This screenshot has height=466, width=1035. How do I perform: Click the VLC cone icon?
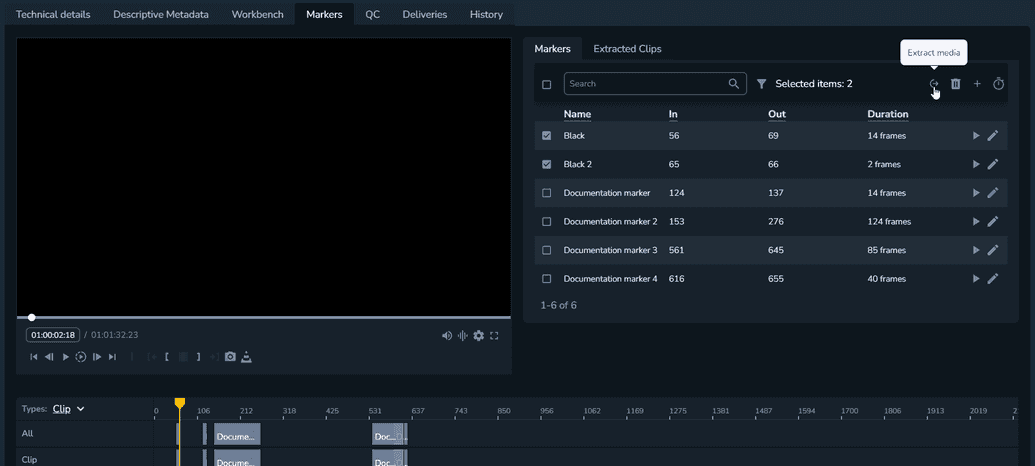pos(246,357)
